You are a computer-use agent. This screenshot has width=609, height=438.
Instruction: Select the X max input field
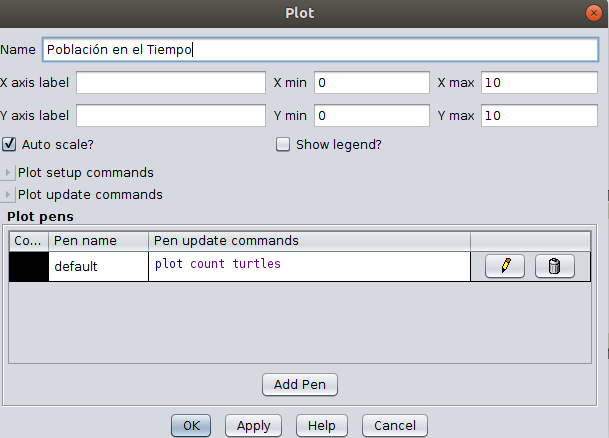pos(538,83)
